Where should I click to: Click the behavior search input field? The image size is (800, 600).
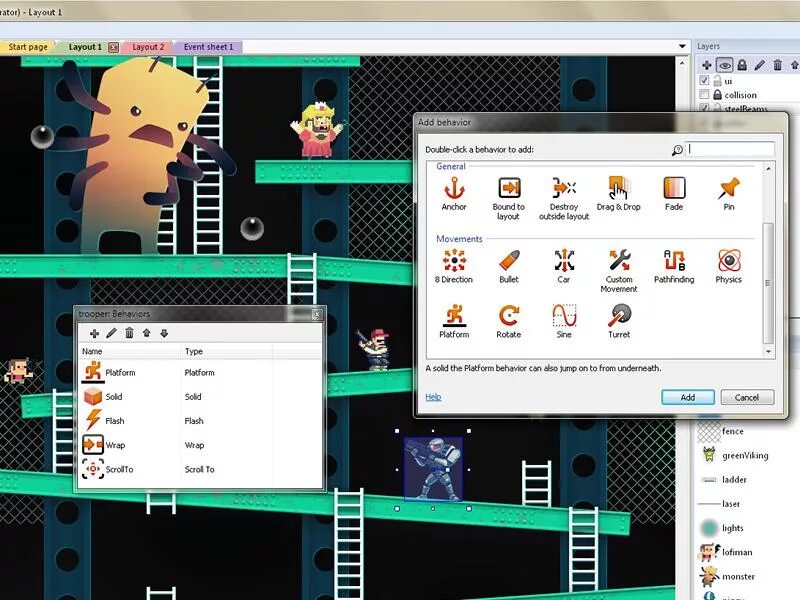(730, 149)
